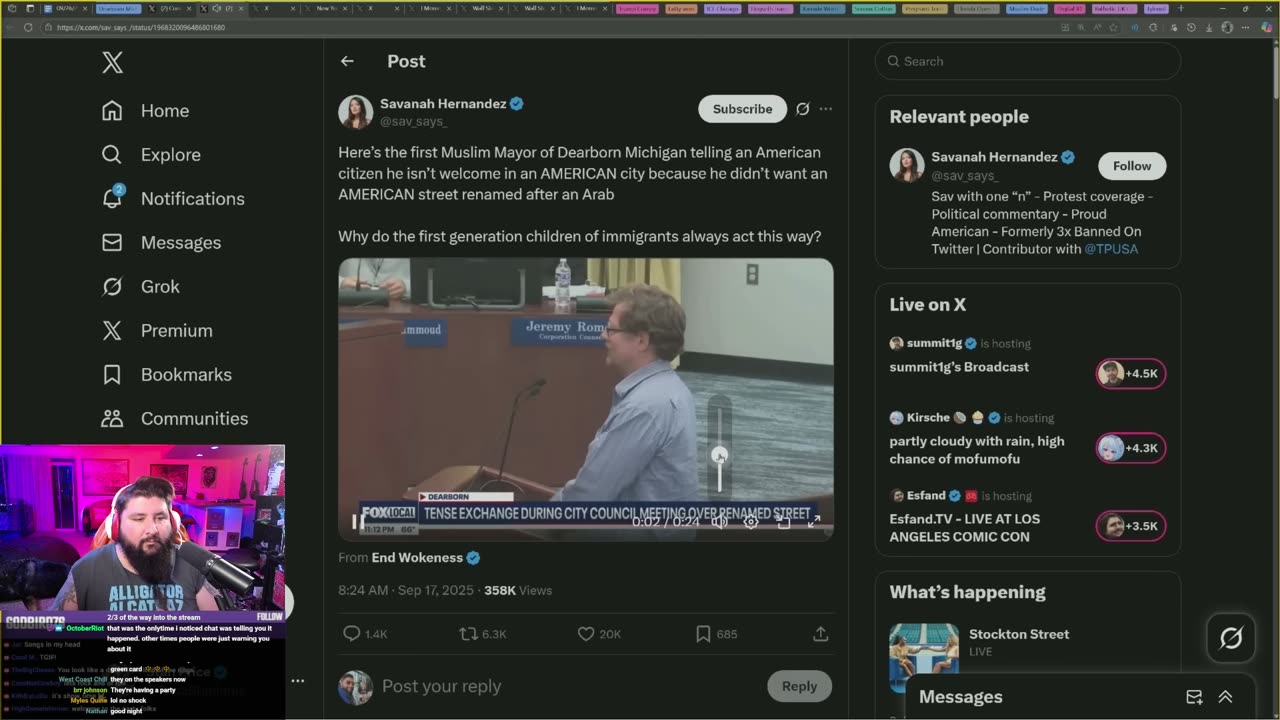Open the post's More options menu
The width and height of the screenshot is (1280, 720).
tap(825, 109)
